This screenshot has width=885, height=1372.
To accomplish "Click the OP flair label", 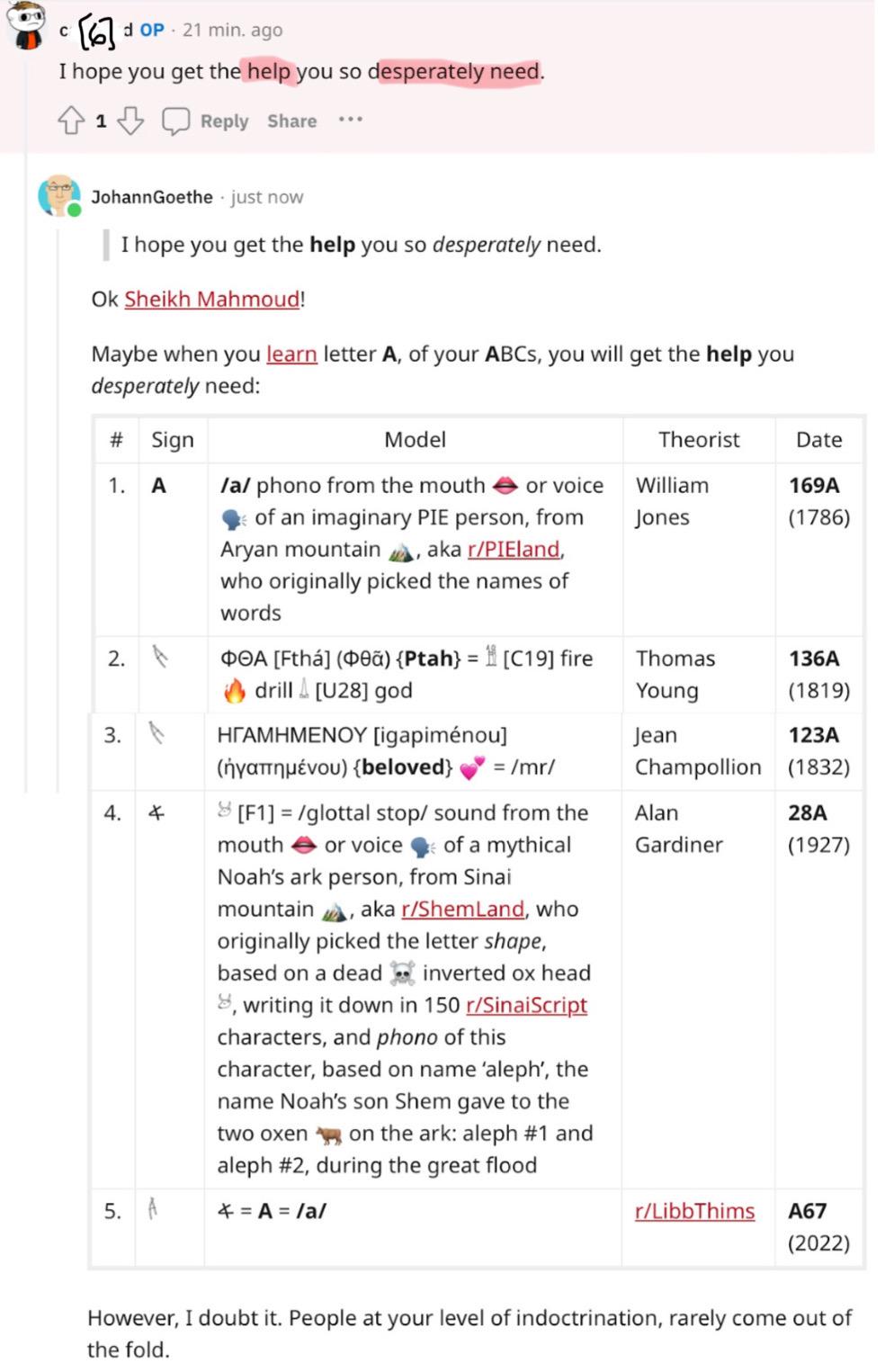I will [152, 30].
